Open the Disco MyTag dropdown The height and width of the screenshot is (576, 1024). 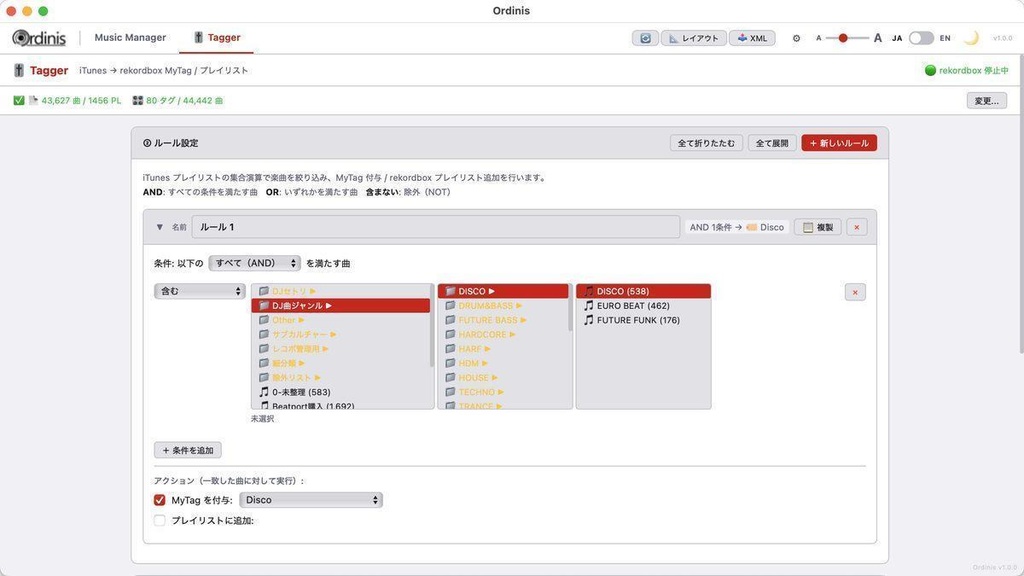[x=311, y=500]
